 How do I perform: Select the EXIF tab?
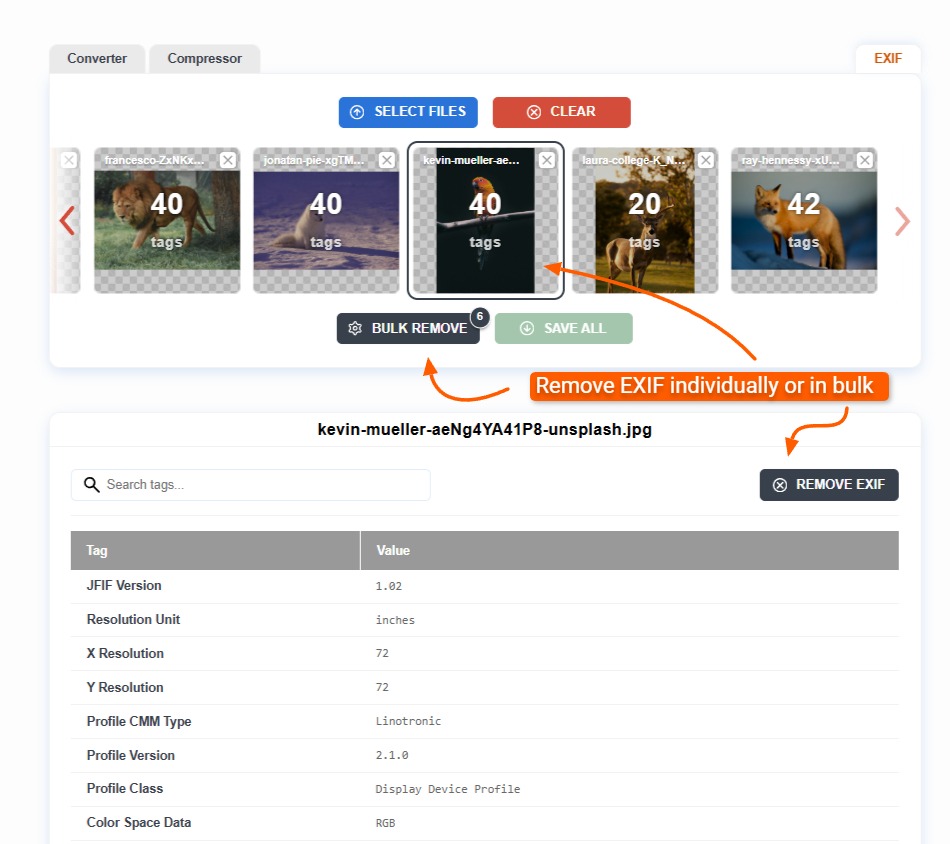tap(888, 59)
